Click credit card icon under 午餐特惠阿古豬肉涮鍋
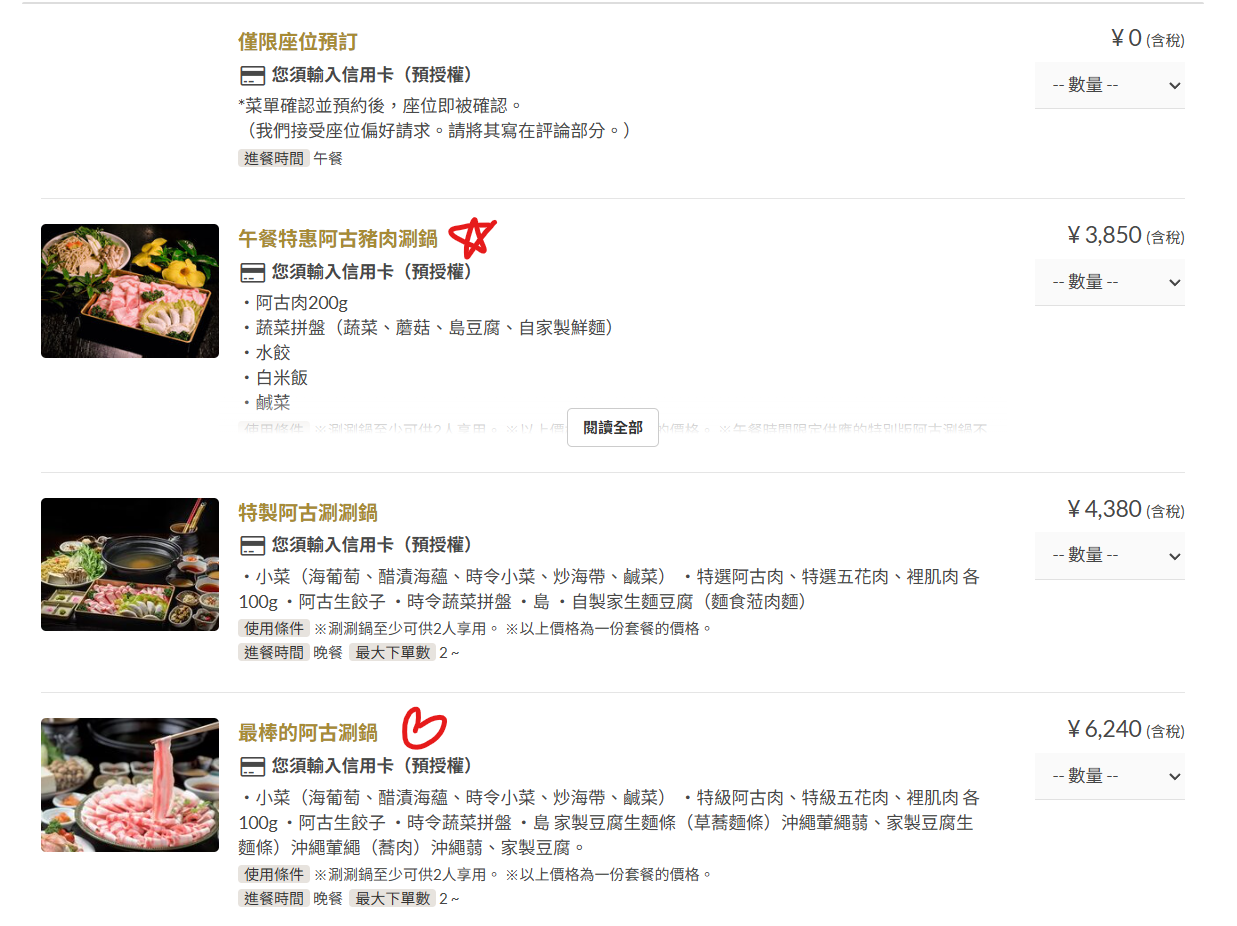This screenshot has height=926, width=1237. (253, 272)
